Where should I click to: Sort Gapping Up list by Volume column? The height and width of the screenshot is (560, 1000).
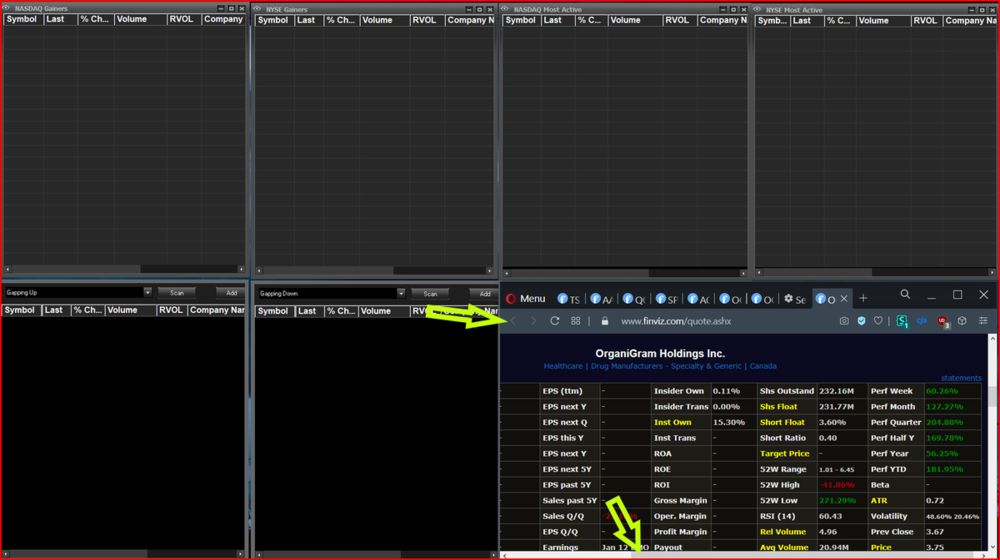pyautogui.click(x=131, y=310)
